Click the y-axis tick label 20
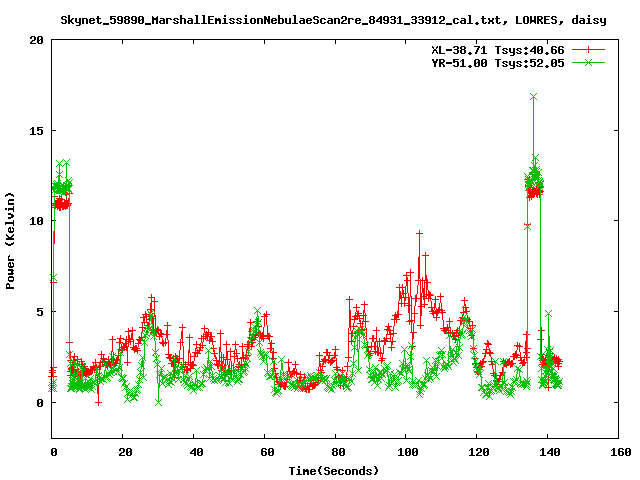 [x=36, y=40]
